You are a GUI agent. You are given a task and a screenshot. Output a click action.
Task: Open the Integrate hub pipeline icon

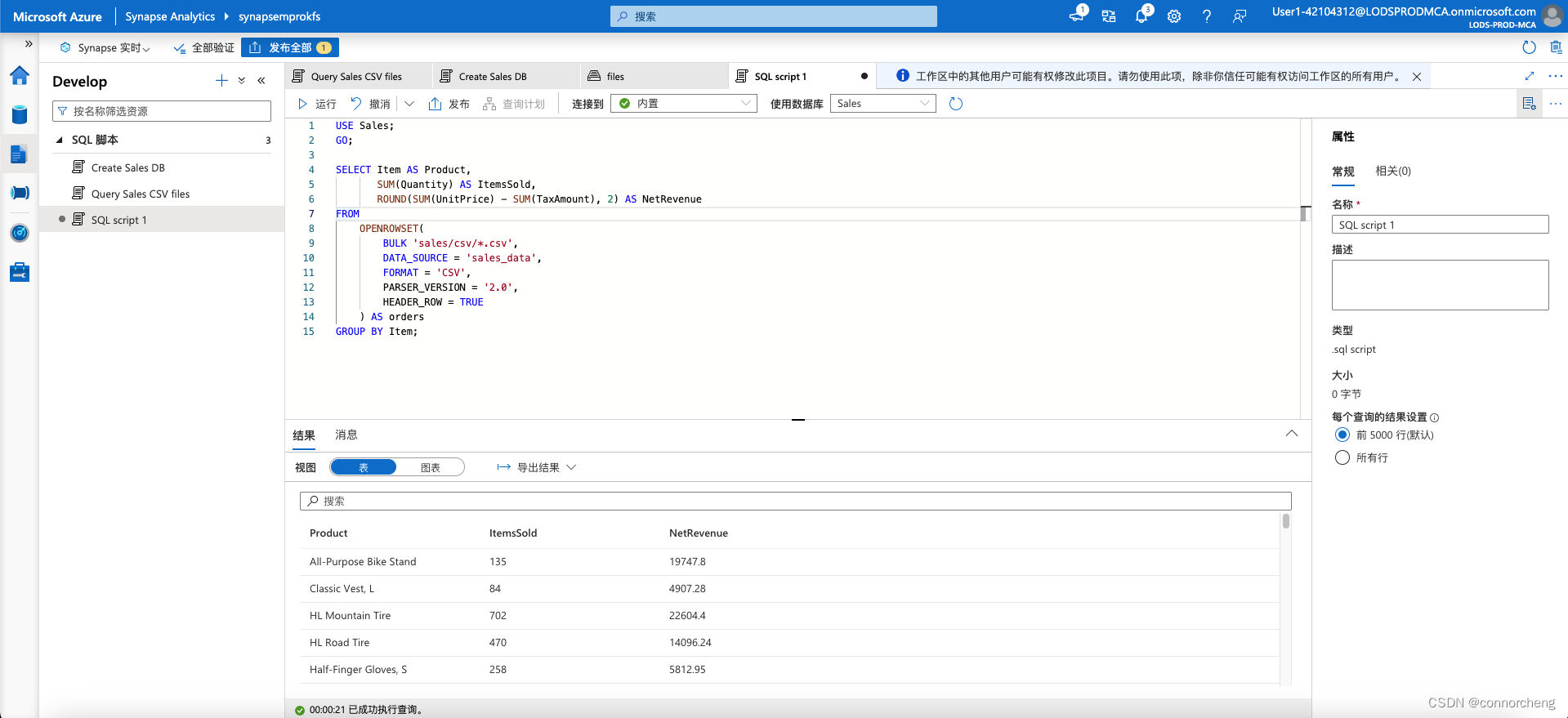[x=20, y=193]
